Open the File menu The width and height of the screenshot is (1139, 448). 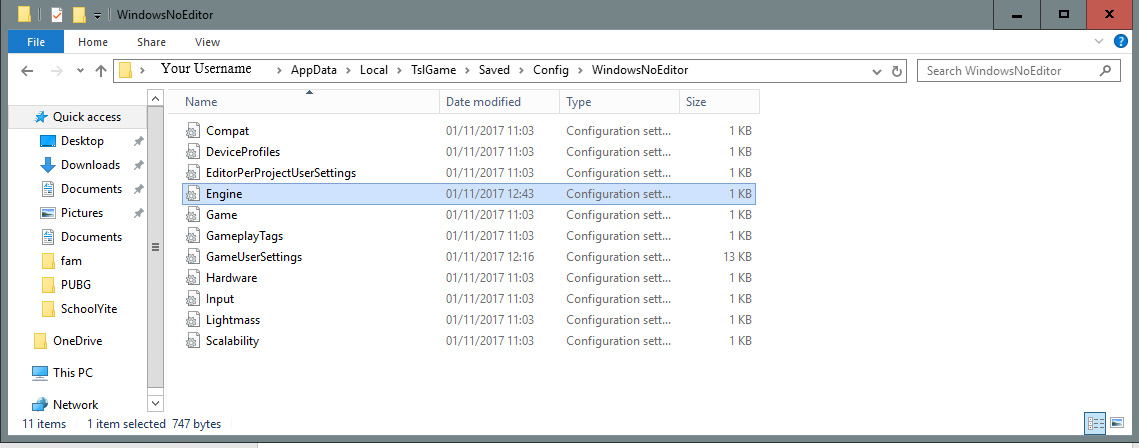click(x=36, y=42)
